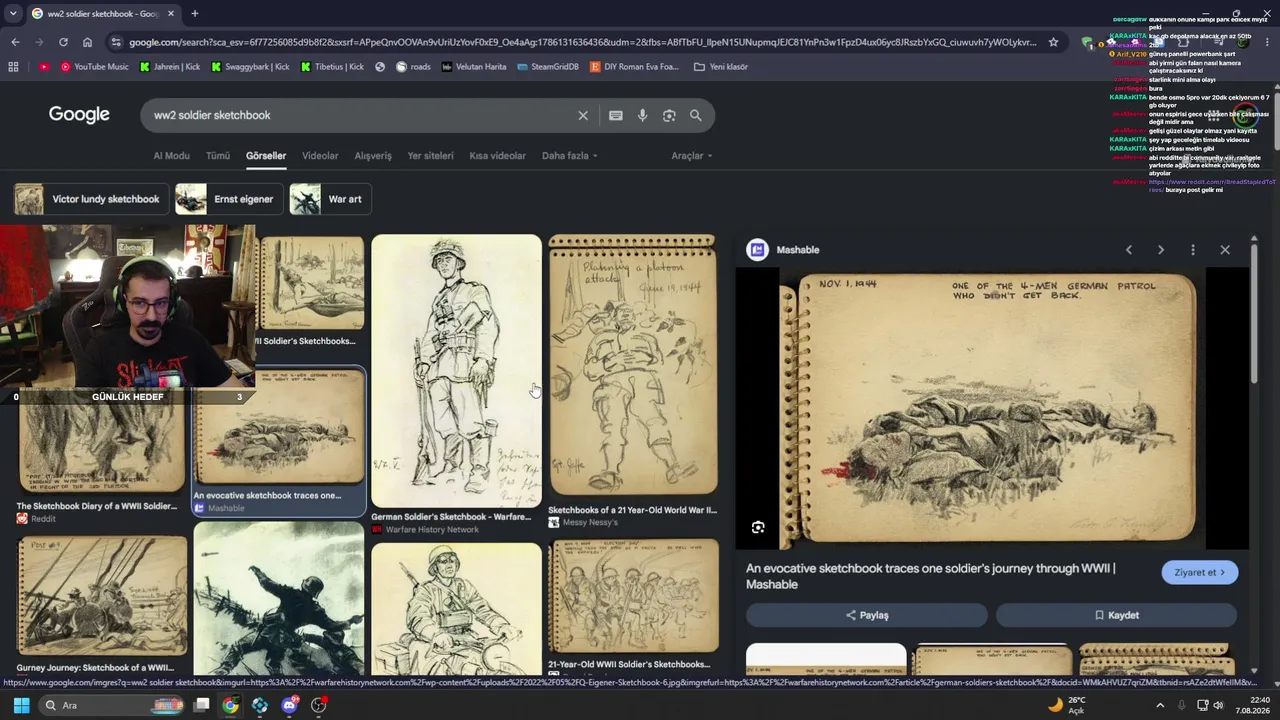Open the volume control in system tray

coord(1218,705)
